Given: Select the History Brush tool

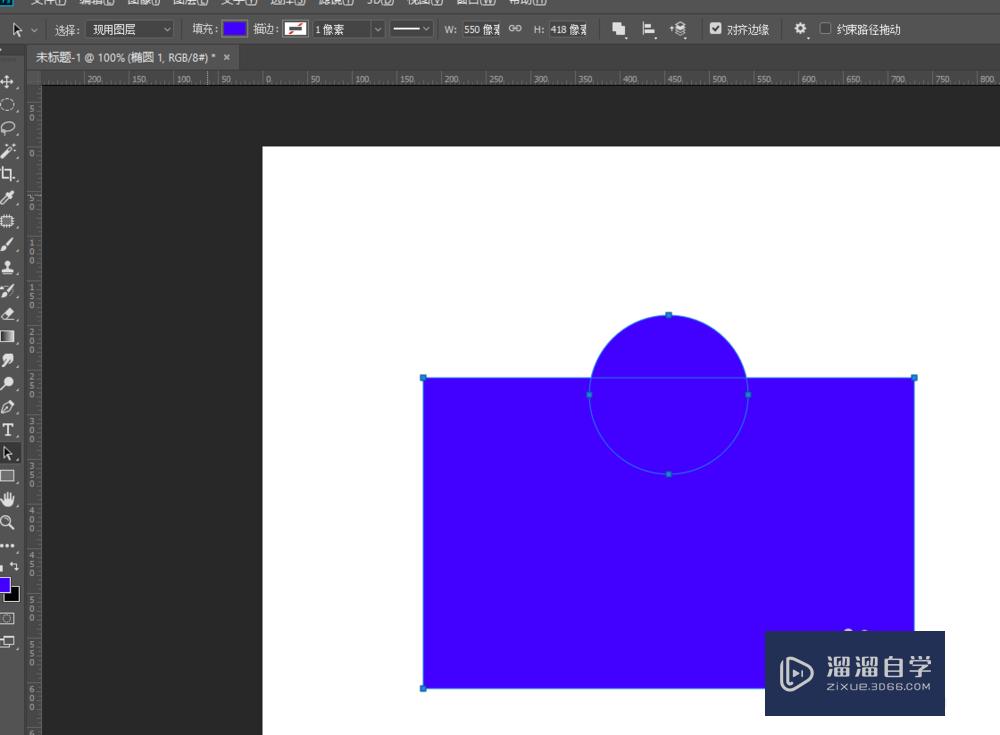Looking at the screenshot, I should tap(8, 291).
